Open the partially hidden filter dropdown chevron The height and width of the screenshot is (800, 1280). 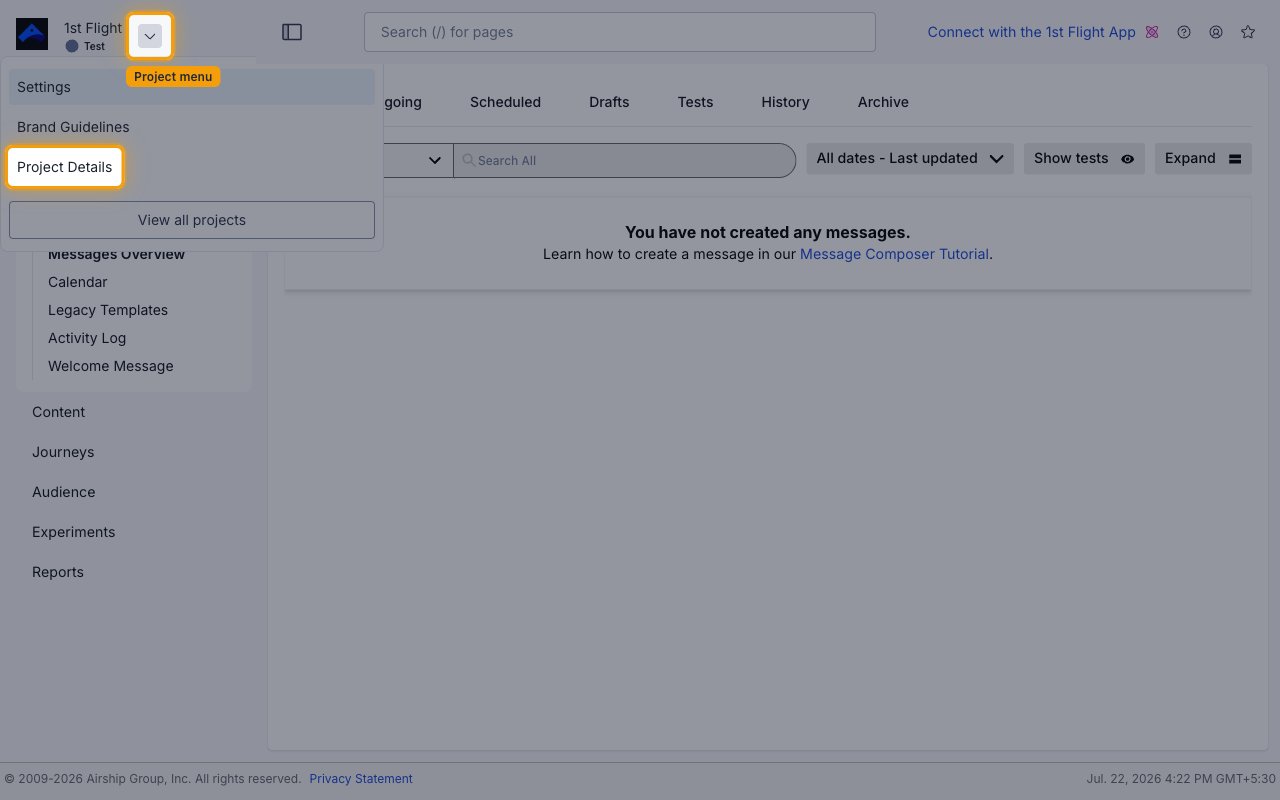coord(435,160)
